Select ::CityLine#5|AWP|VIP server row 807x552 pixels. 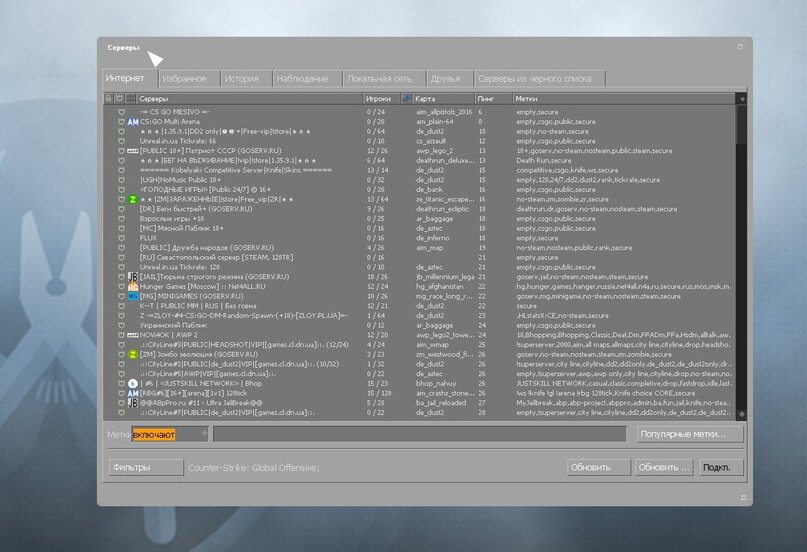pos(419,374)
